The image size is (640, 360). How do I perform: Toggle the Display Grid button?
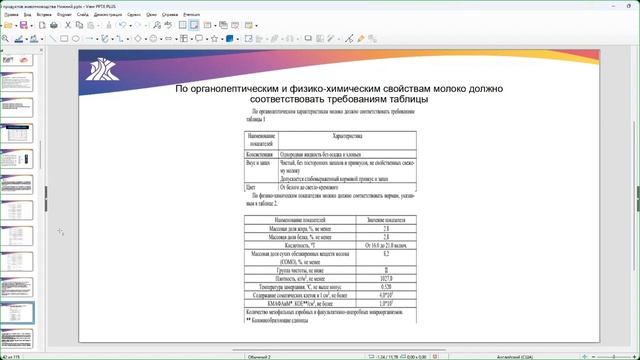pos(182,25)
